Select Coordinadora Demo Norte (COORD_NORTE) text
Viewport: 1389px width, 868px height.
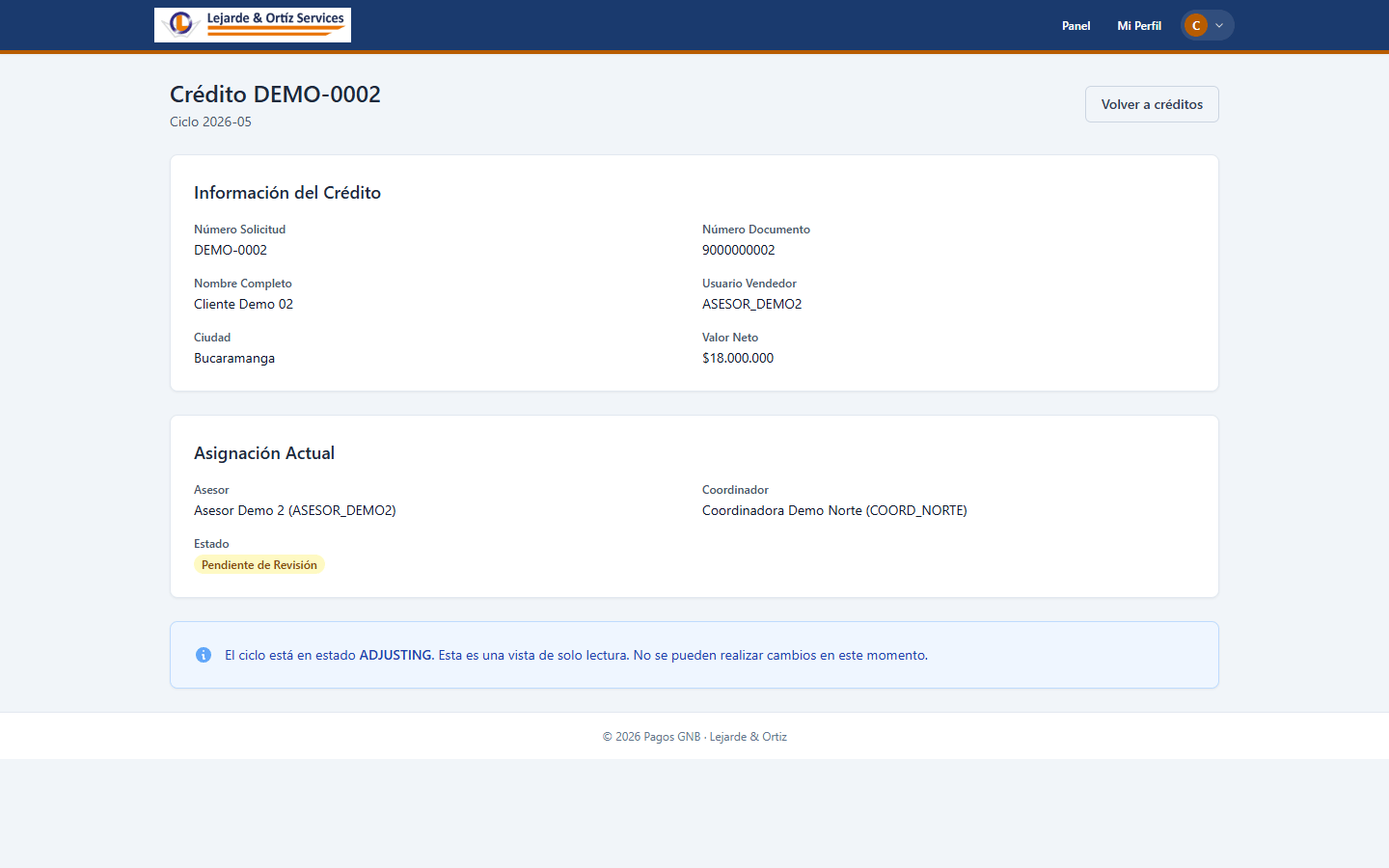click(834, 510)
